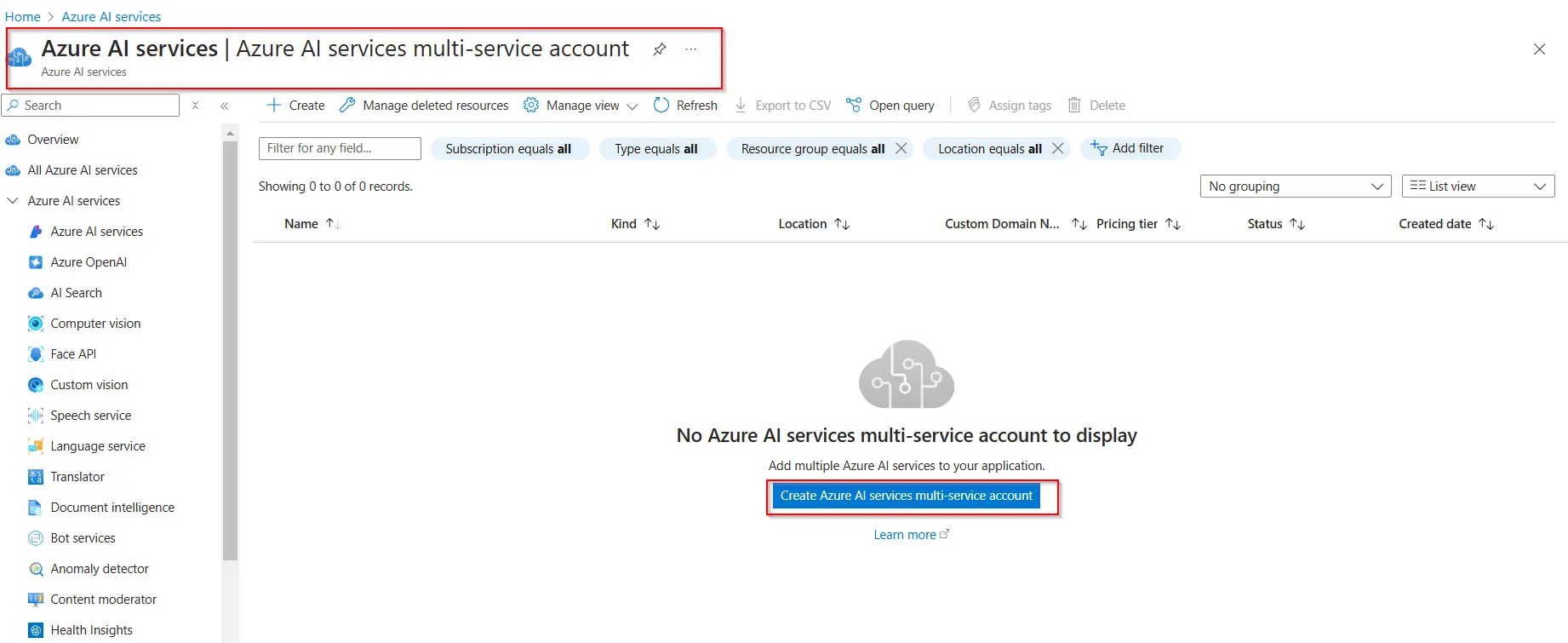This screenshot has height=643, width=1568.
Task: Sort by Custom Domain Name column
Action: (1016, 224)
